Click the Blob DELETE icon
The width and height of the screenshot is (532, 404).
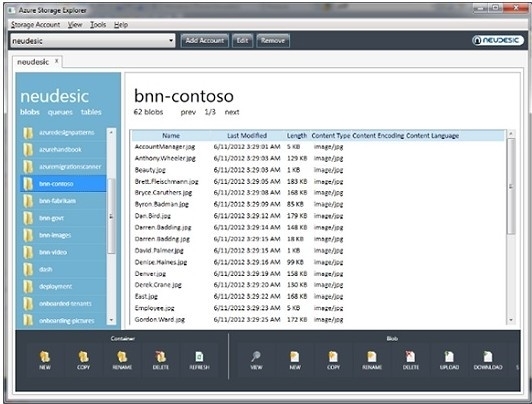pyautogui.click(x=411, y=357)
